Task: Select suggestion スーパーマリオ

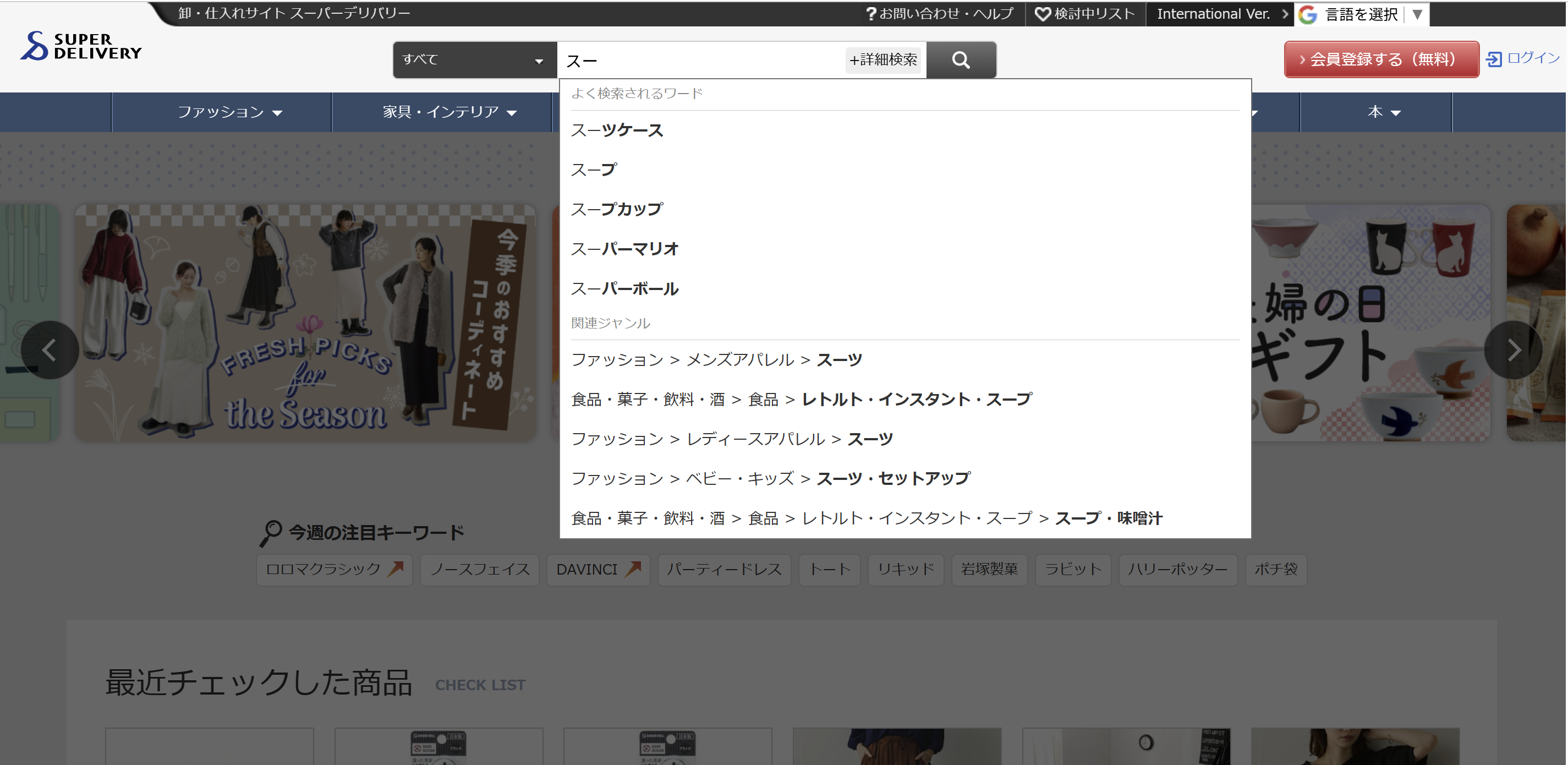Action: coord(624,249)
